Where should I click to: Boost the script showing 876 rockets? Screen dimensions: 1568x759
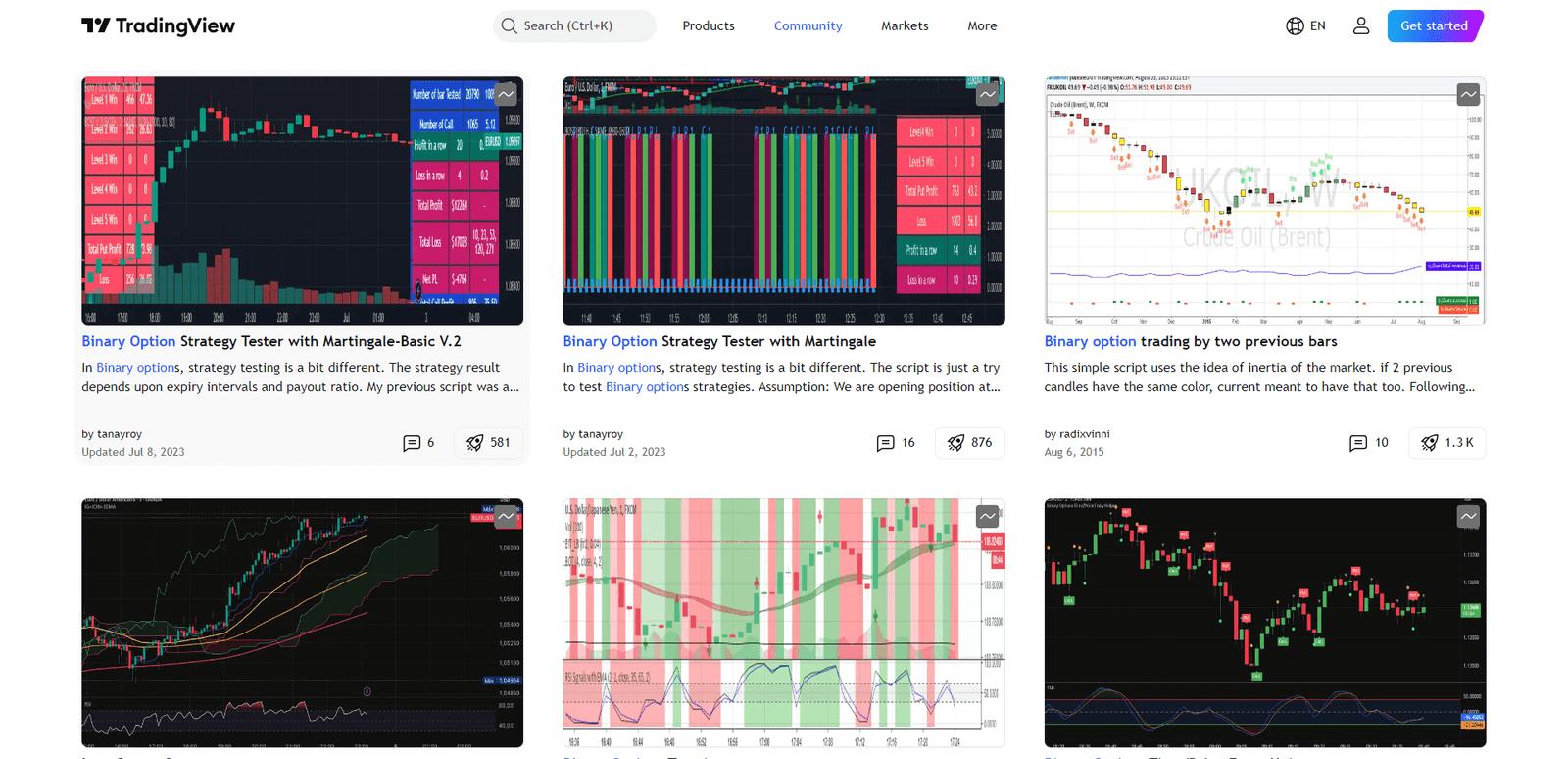coord(969,443)
